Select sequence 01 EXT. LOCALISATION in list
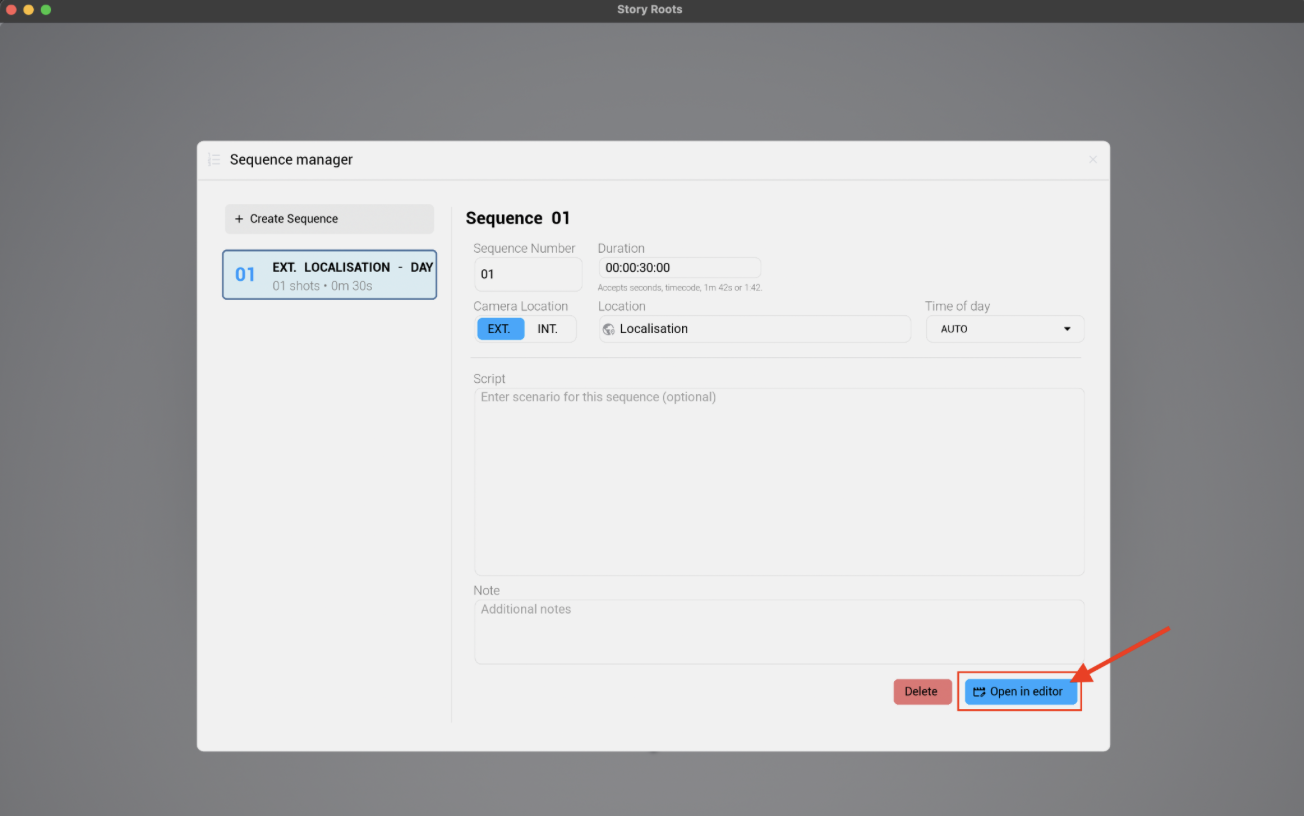Screen dimensions: 1304x816 [x=330, y=275]
